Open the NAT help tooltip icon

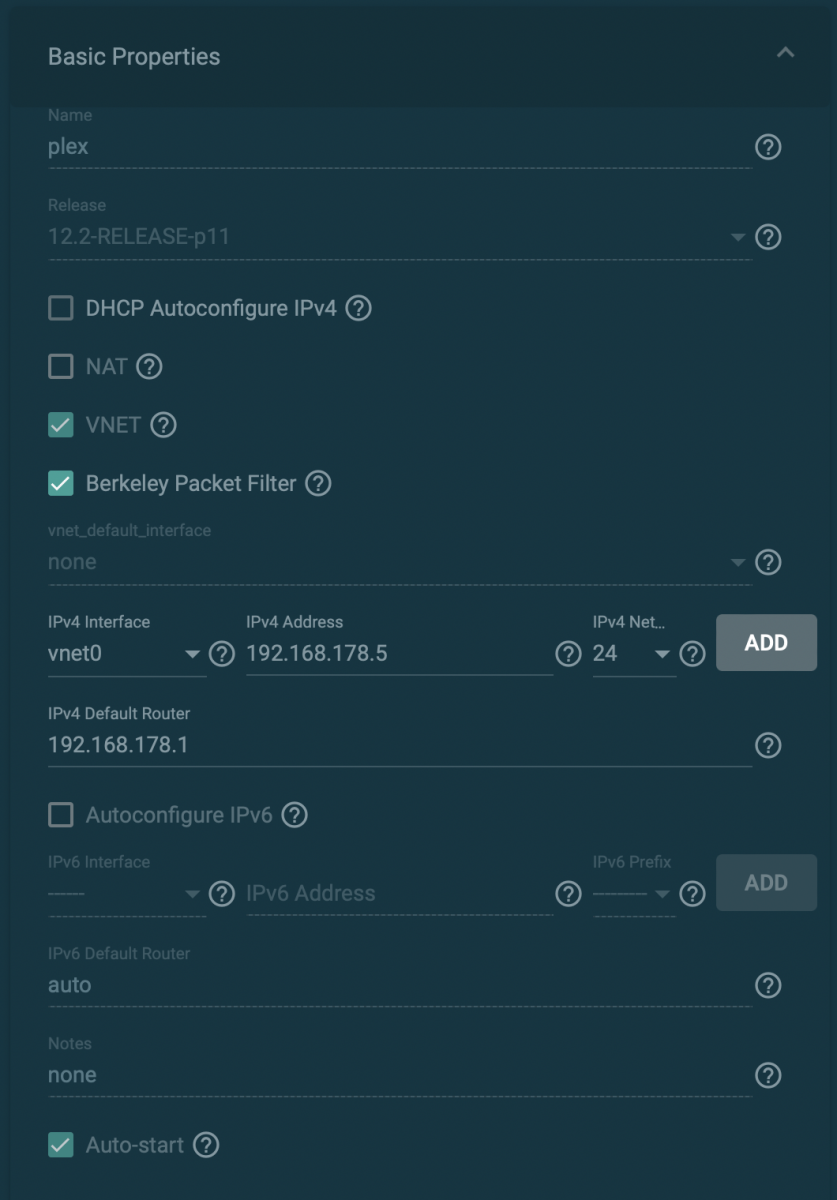pos(149,367)
